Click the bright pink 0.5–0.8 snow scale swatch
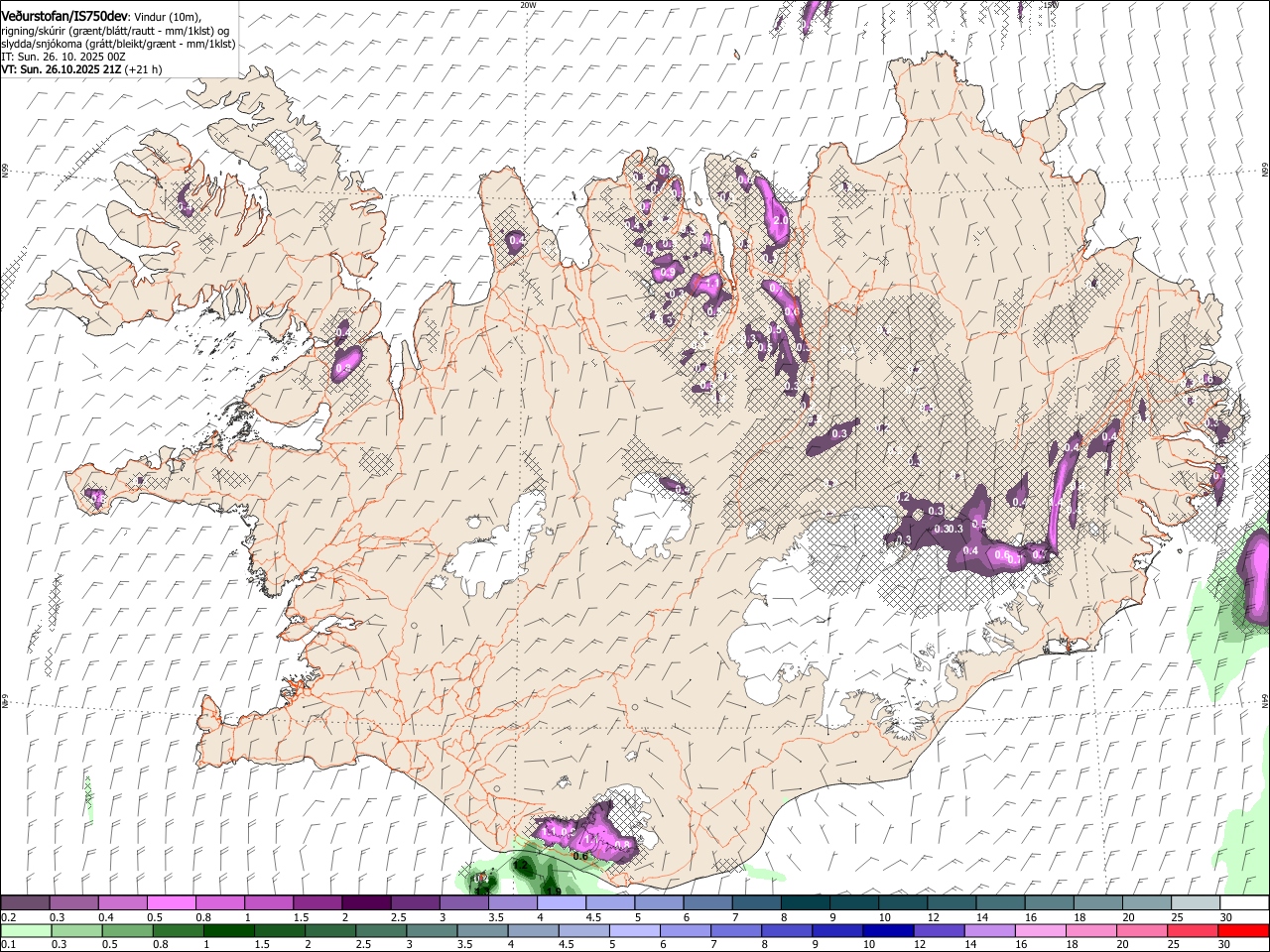The height and width of the screenshot is (952, 1270). [171, 902]
